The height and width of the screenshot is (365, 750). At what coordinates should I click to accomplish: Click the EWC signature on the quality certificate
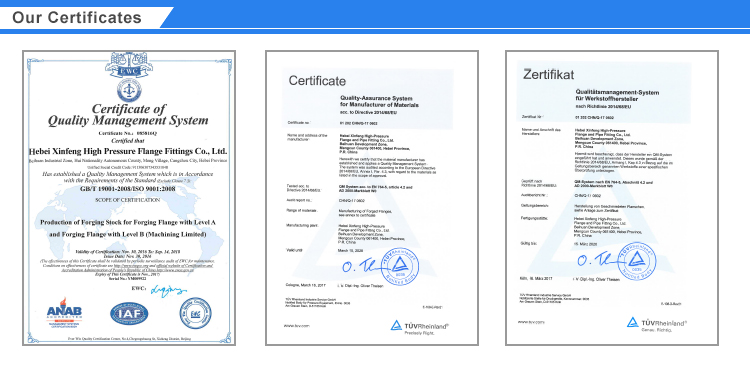click(x=168, y=289)
